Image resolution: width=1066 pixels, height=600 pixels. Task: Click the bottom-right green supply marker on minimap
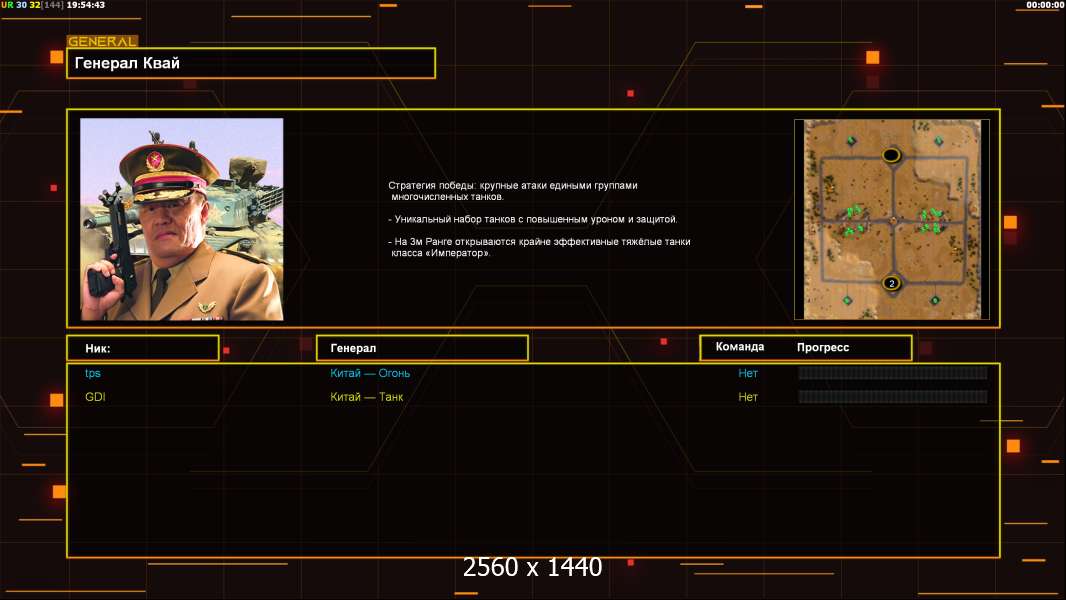[935, 300]
